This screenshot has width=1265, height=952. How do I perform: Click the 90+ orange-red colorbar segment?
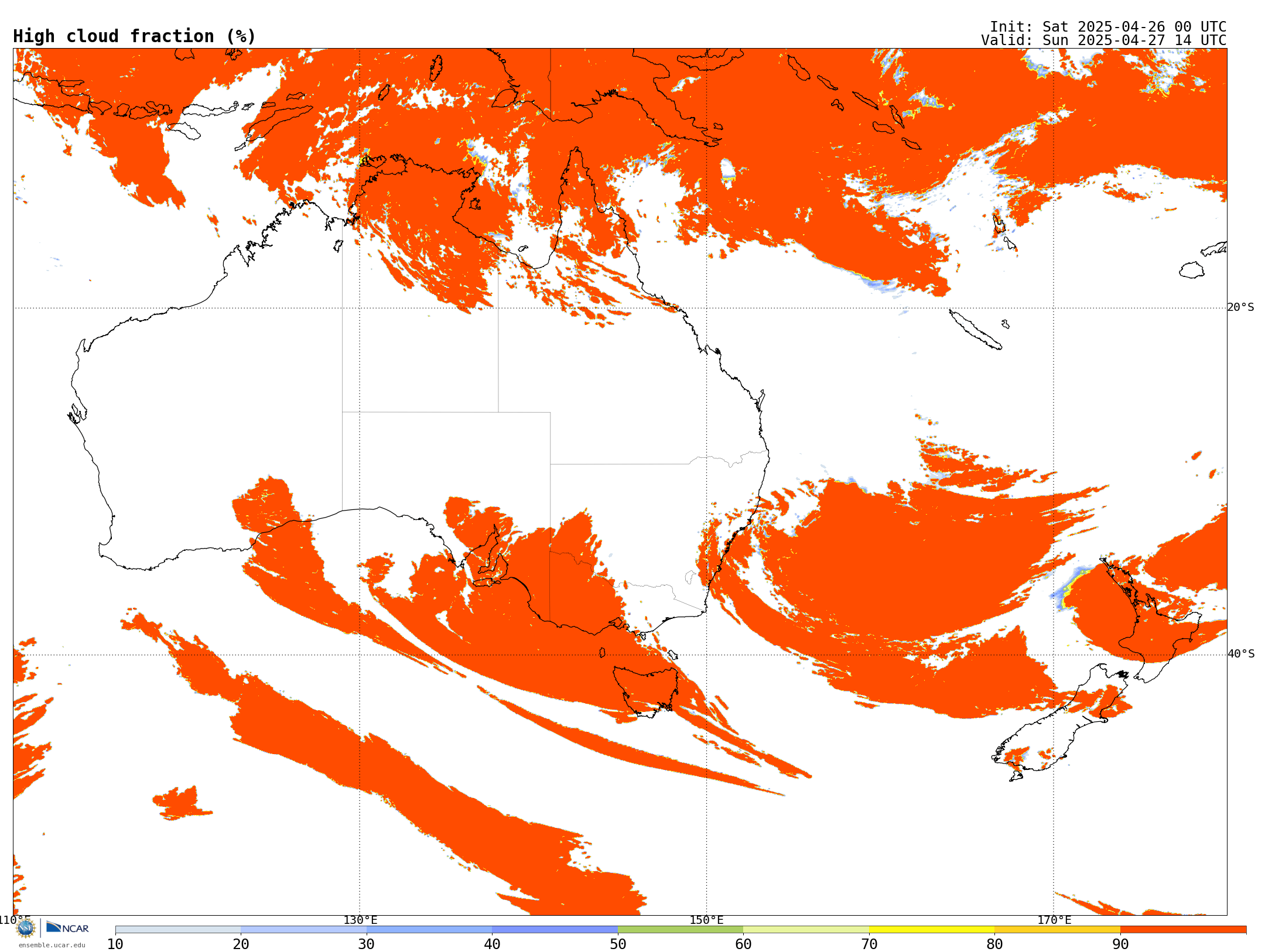pos(1183,930)
